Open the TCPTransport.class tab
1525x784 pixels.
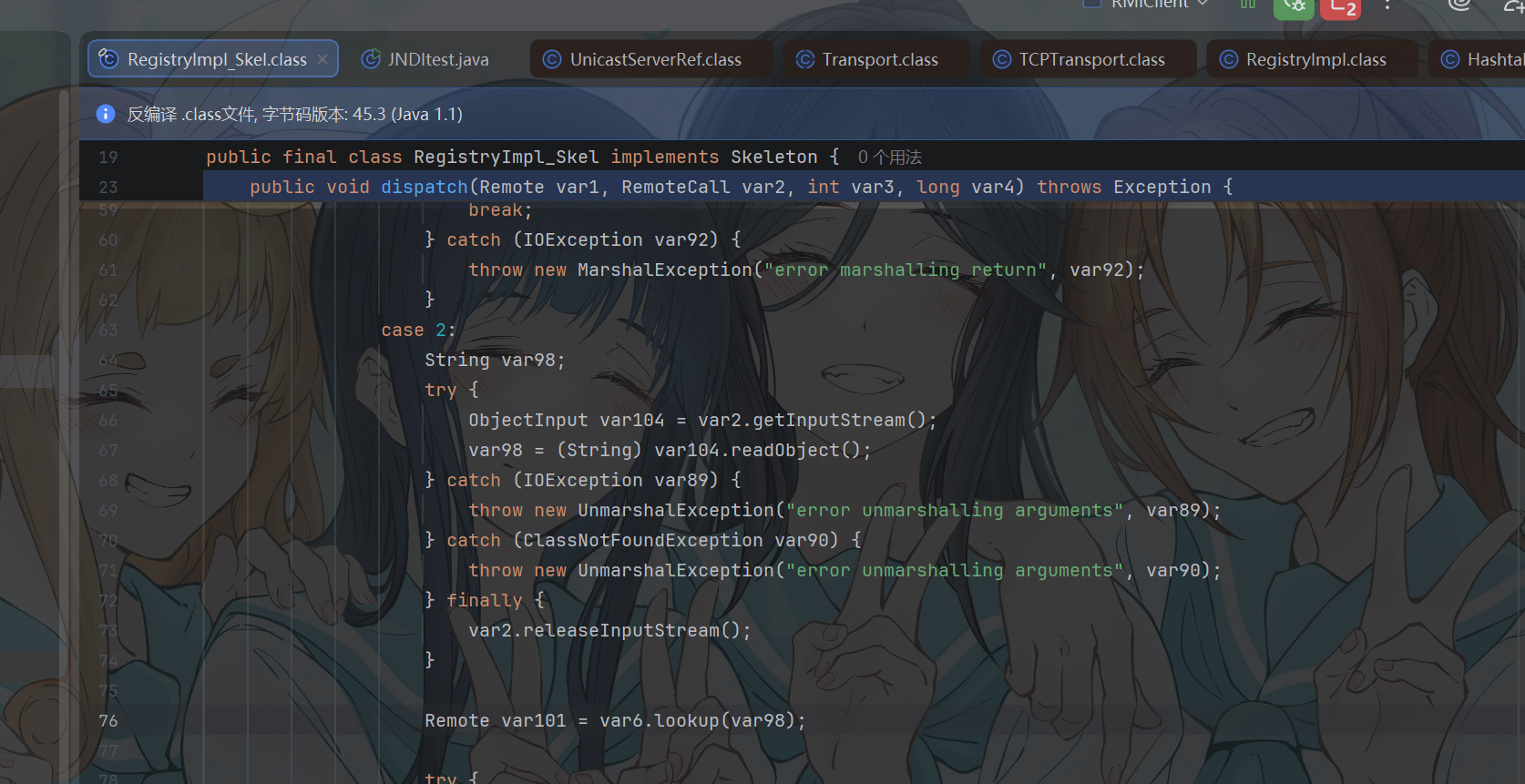(x=1088, y=59)
